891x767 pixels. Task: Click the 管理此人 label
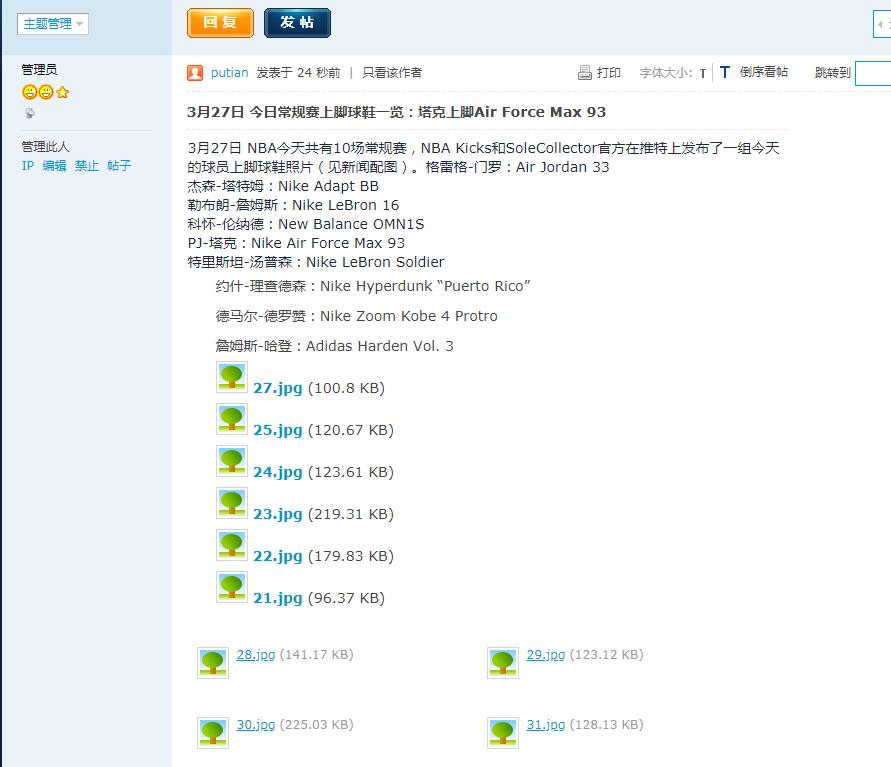pos(45,147)
